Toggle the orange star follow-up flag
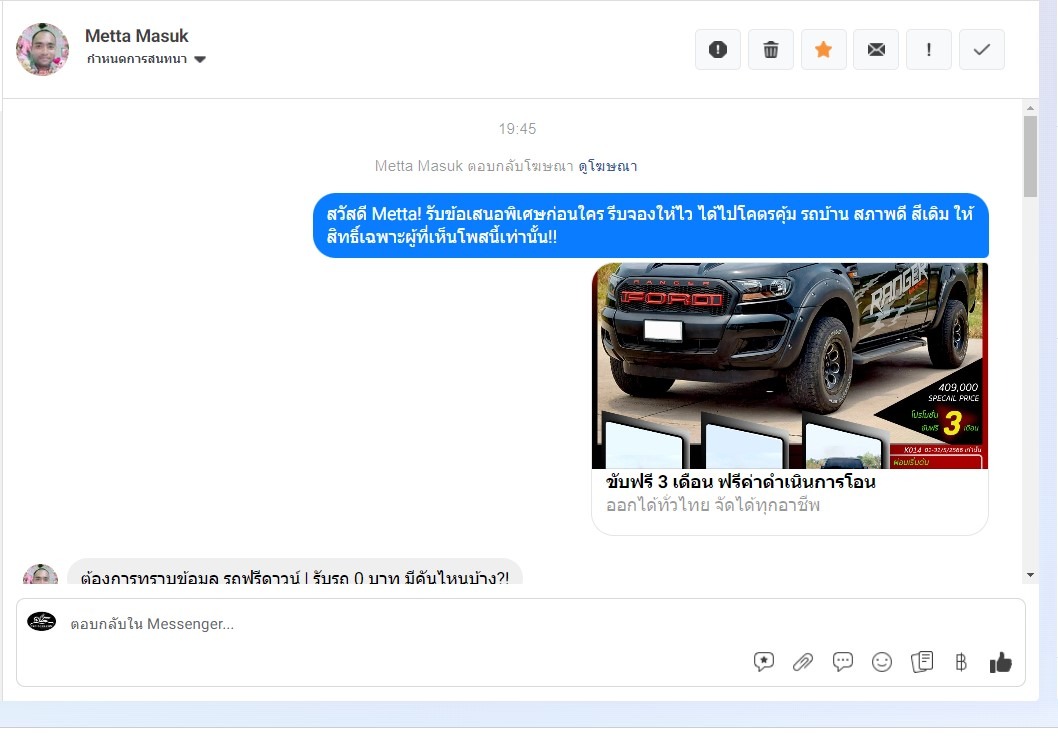This screenshot has height=742, width=1058. 823,49
